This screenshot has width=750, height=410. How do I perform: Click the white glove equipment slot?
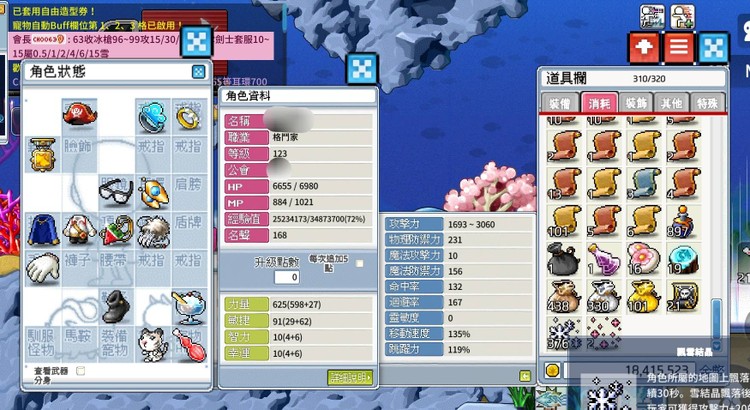pos(43,267)
